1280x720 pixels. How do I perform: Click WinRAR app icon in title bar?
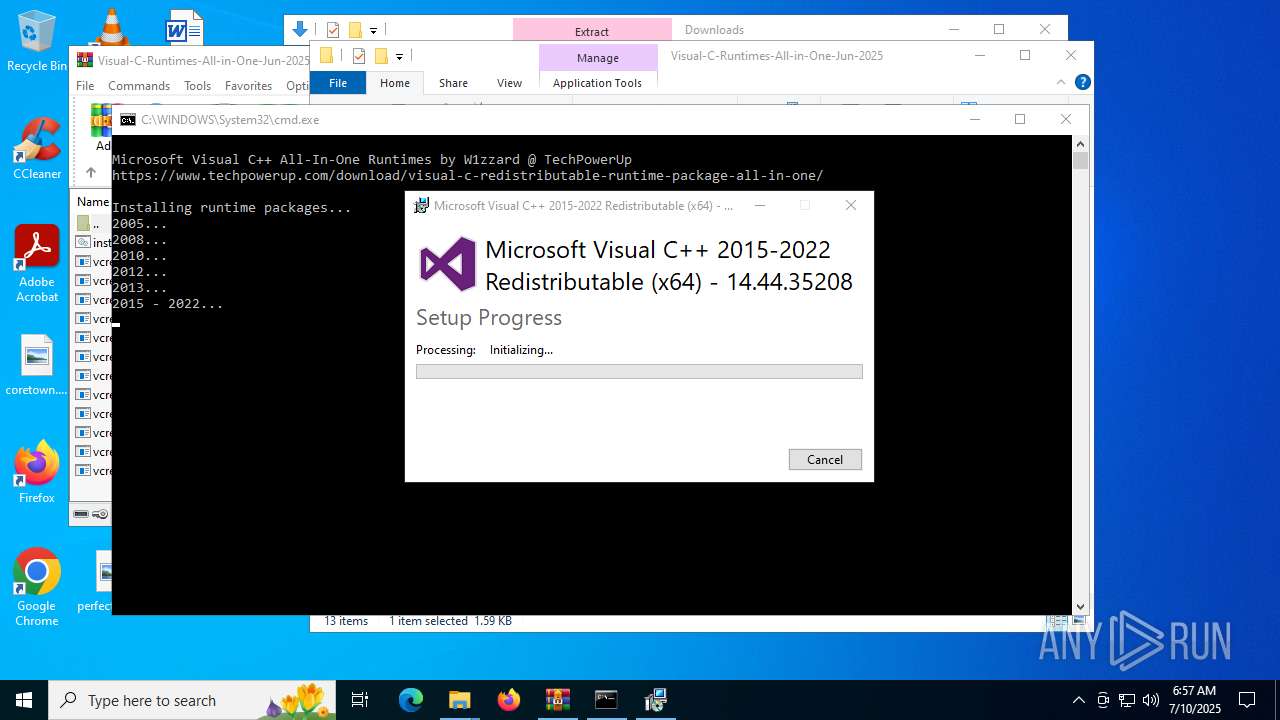(85, 60)
